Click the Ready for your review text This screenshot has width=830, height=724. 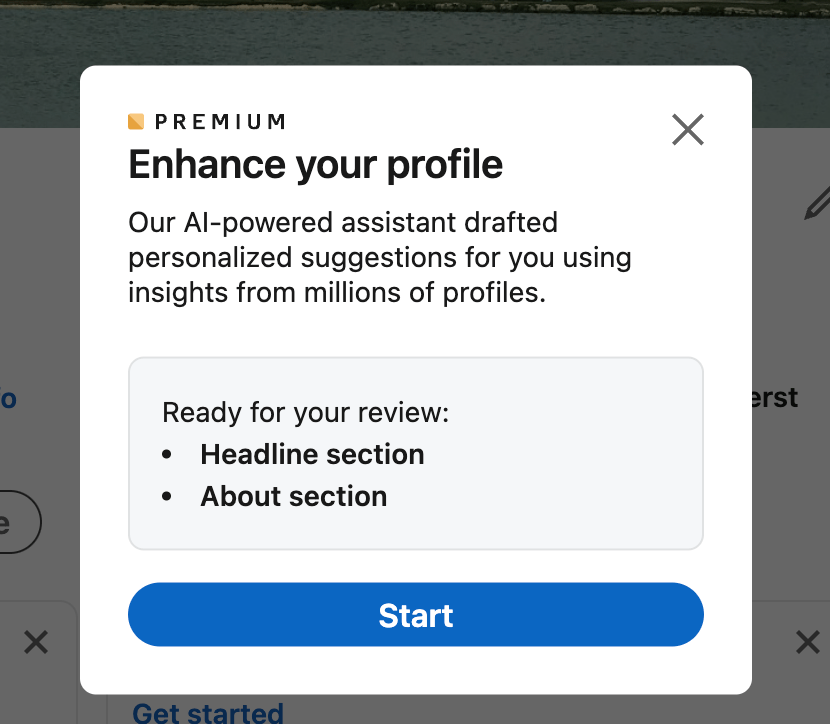[x=306, y=412]
